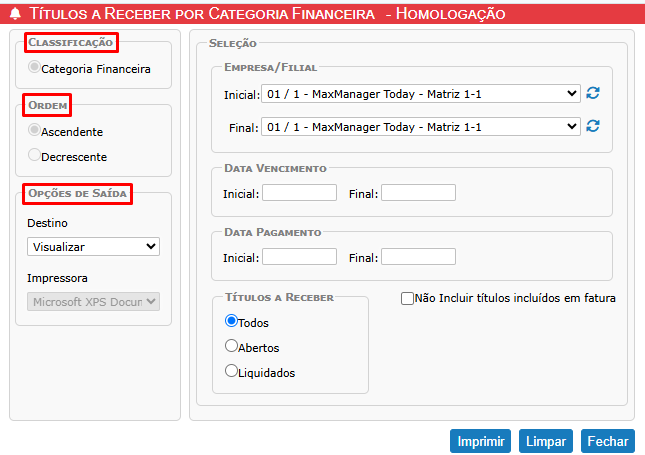Choose the Liquidados radio button
Image resolution: width=645 pixels, height=455 pixels.
coord(232,372)
